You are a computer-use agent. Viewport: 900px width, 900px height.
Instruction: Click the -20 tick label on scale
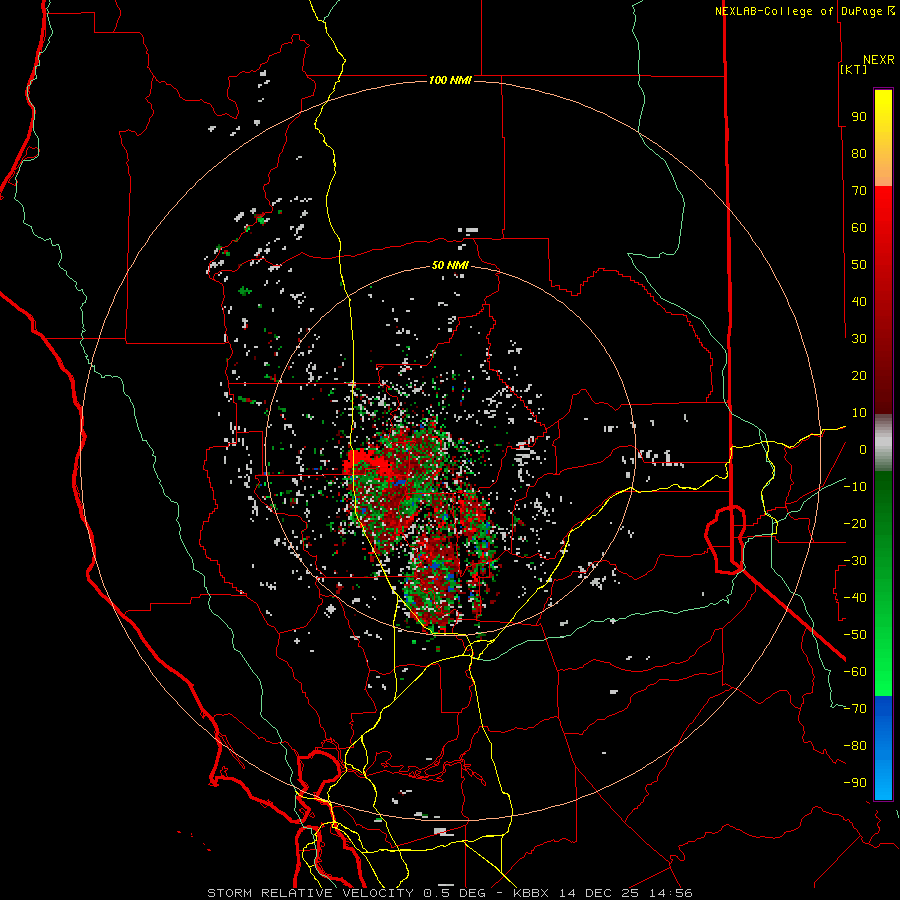(x=855, y=523)
